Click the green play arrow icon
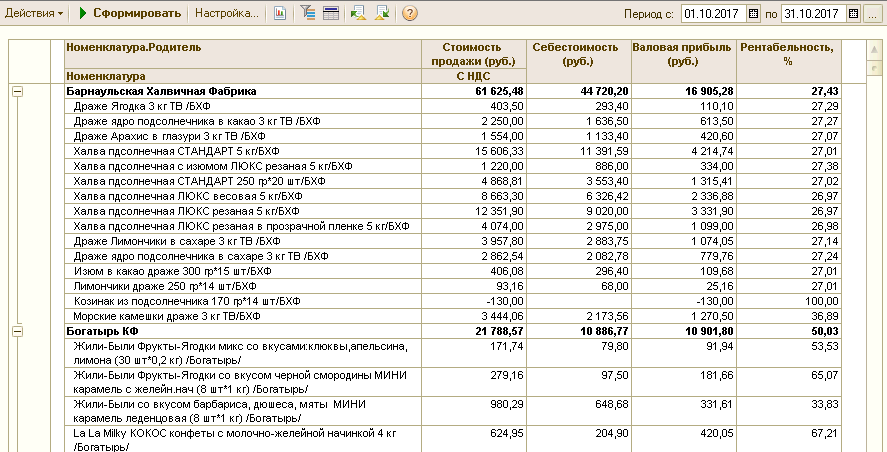This screenshot has height=452, width=887. coord(82,14)
